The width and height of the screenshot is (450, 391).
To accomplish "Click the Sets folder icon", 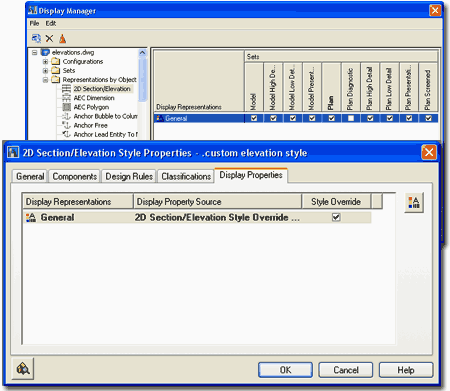I will click(x=56, y=70).
